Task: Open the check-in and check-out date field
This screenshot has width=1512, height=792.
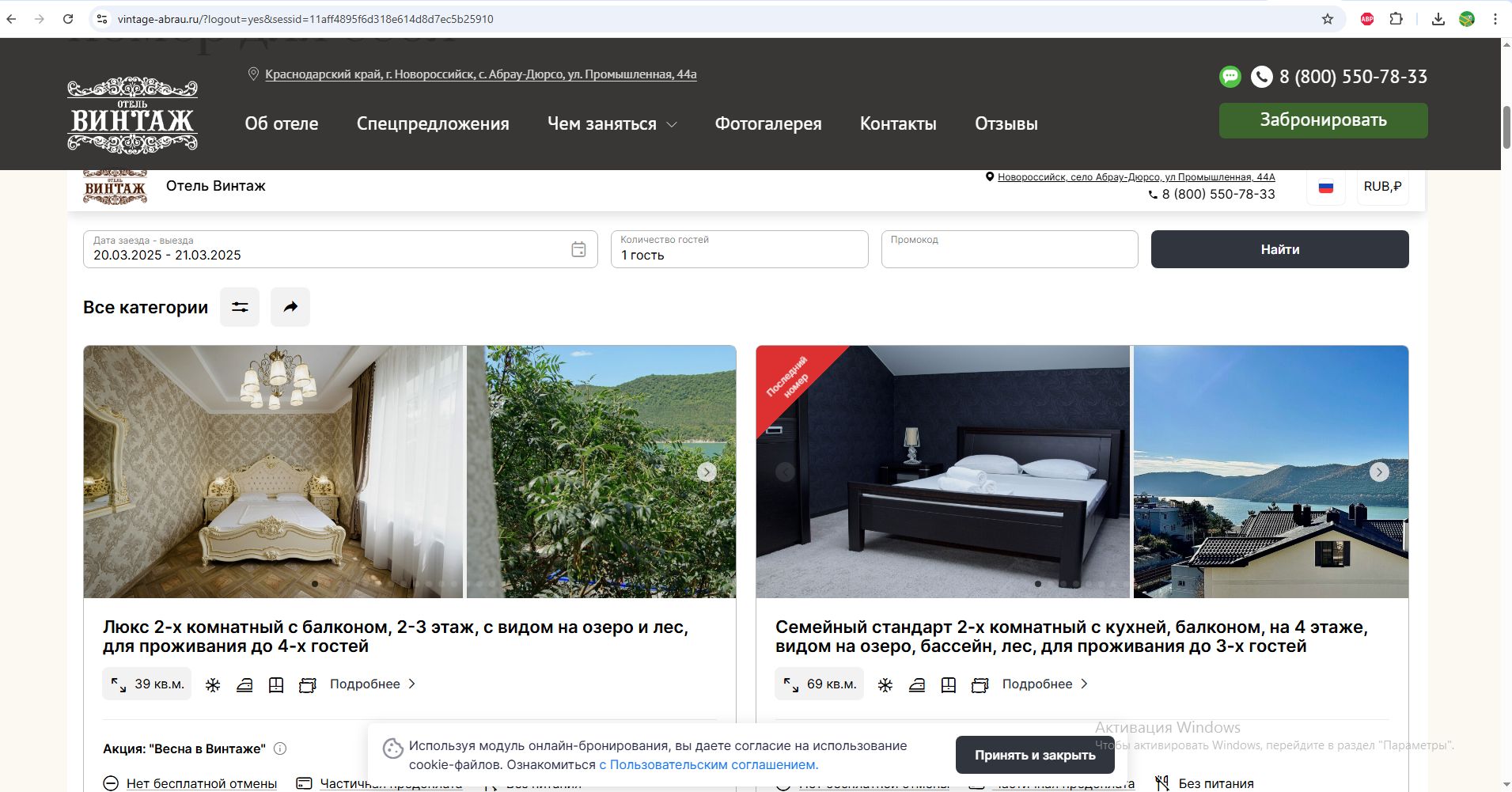Action: [340, 249]
